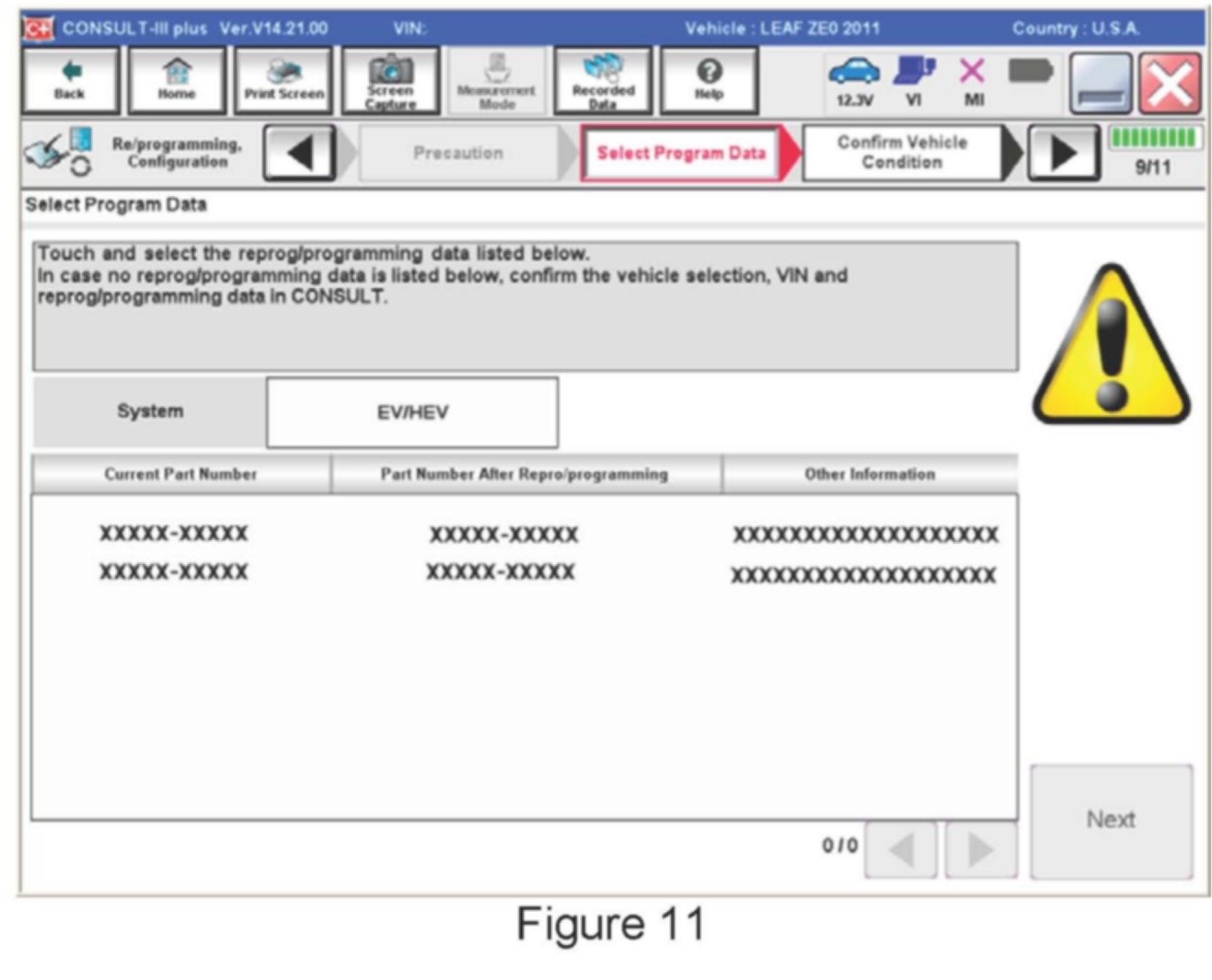This screenshot has height=980, width=1212.
Task: Click the EV/HEV system field
Action: tap(412, 412)
